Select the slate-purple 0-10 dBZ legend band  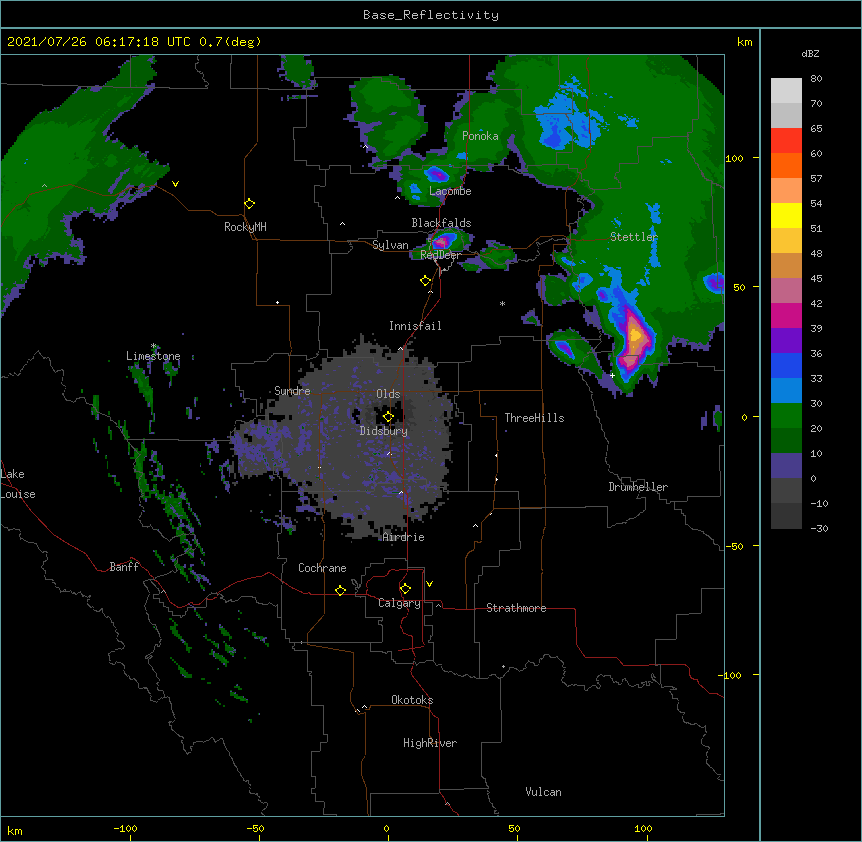786,466
